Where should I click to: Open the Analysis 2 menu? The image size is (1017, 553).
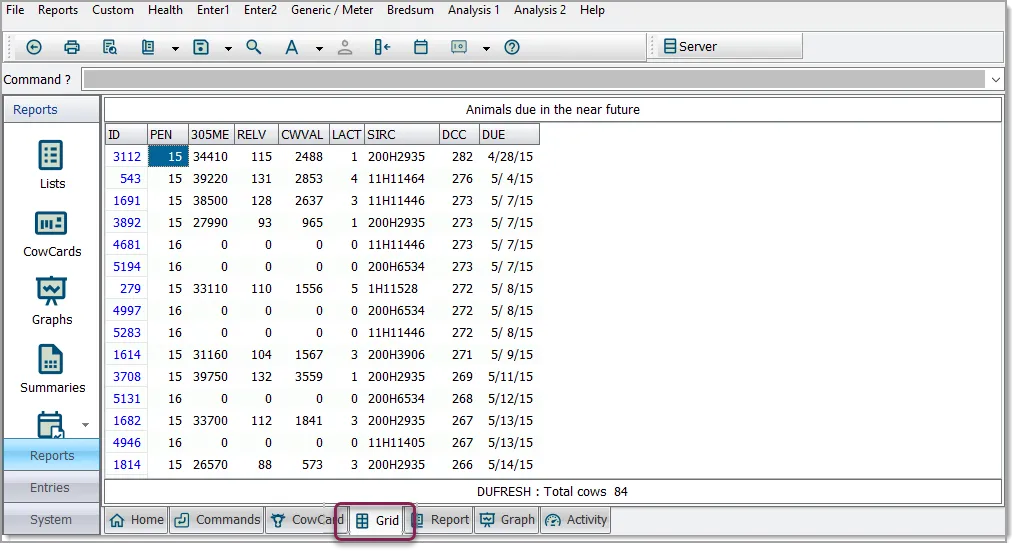[540, 10]
